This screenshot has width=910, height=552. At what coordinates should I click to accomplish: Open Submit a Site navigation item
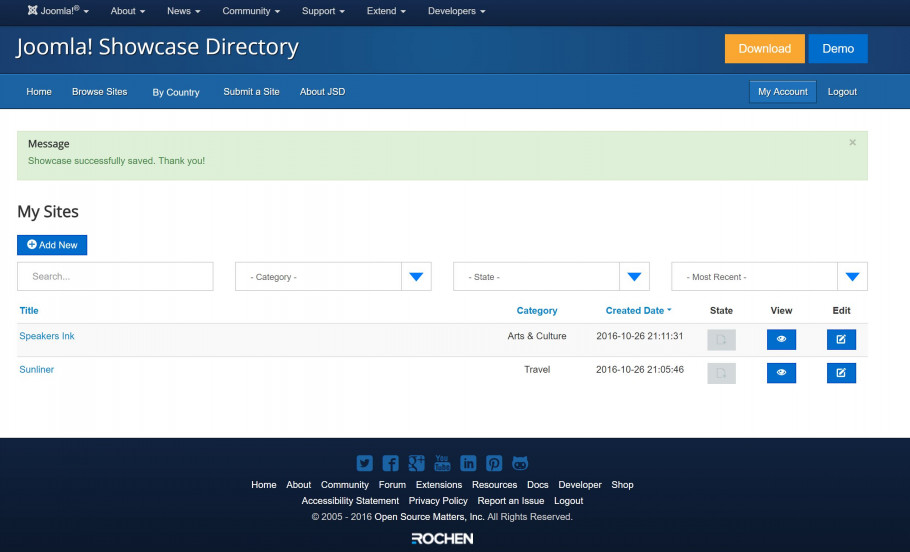tap(251, 92)
